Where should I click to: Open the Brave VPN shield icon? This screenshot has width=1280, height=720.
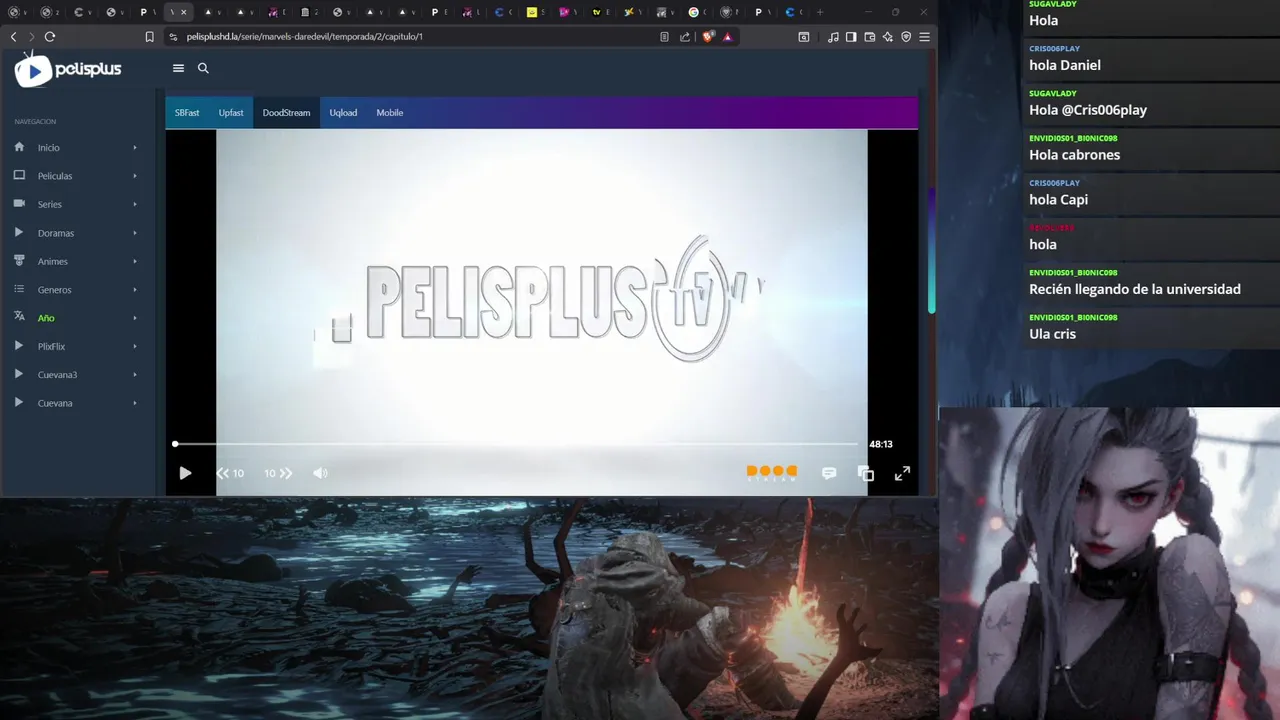tap(906, 37)
